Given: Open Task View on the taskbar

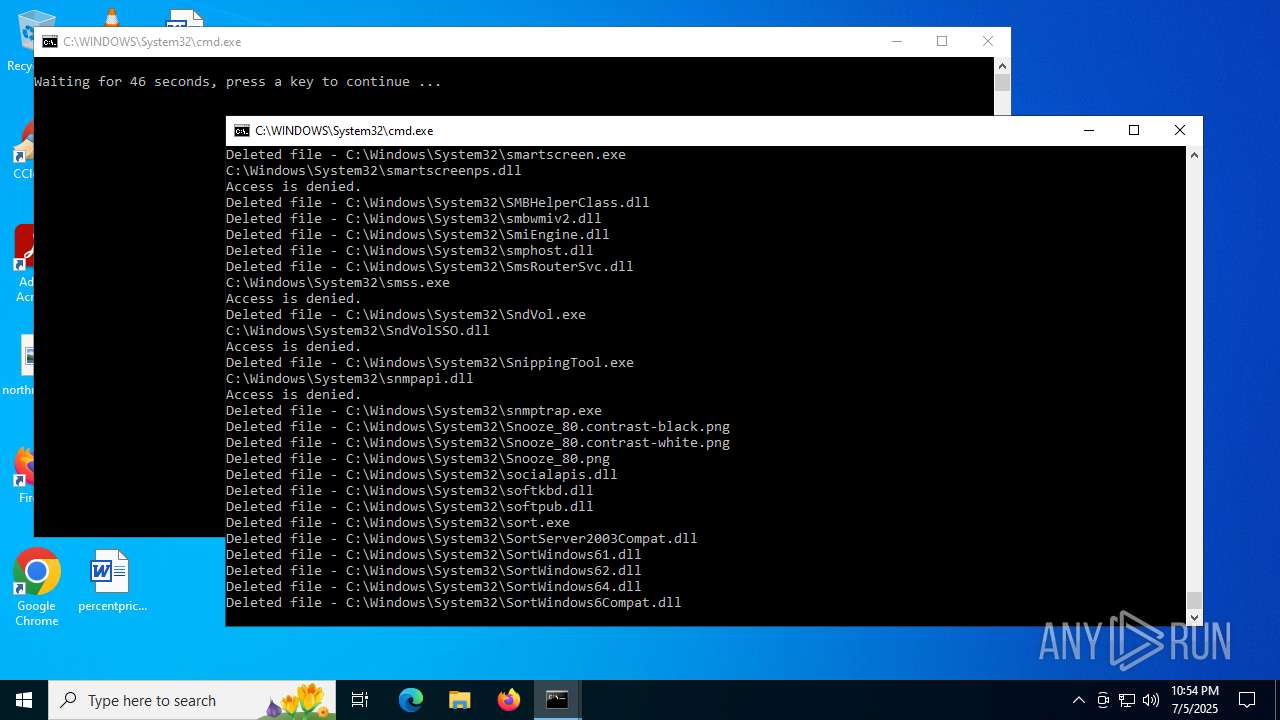Looking at the screenshot, I should point(360,700).
